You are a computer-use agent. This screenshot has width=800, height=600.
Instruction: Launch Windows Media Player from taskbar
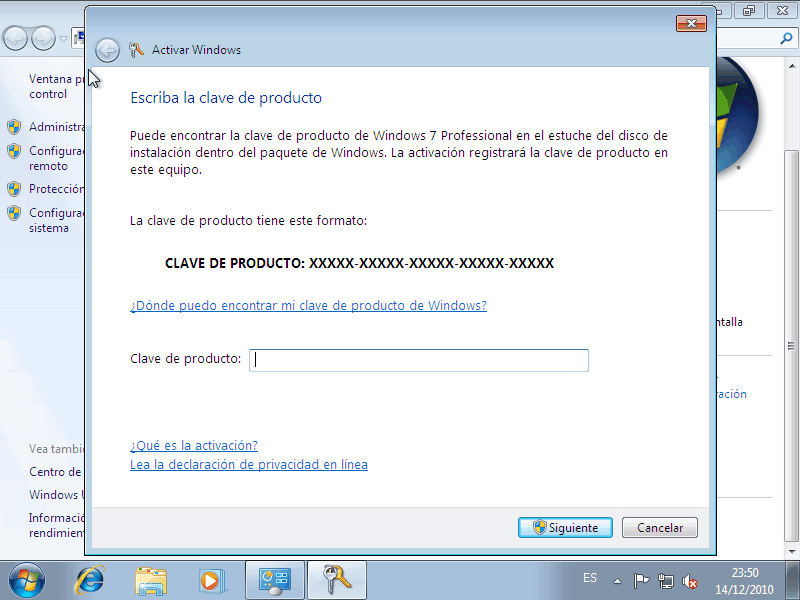click(x=210, y=580)
